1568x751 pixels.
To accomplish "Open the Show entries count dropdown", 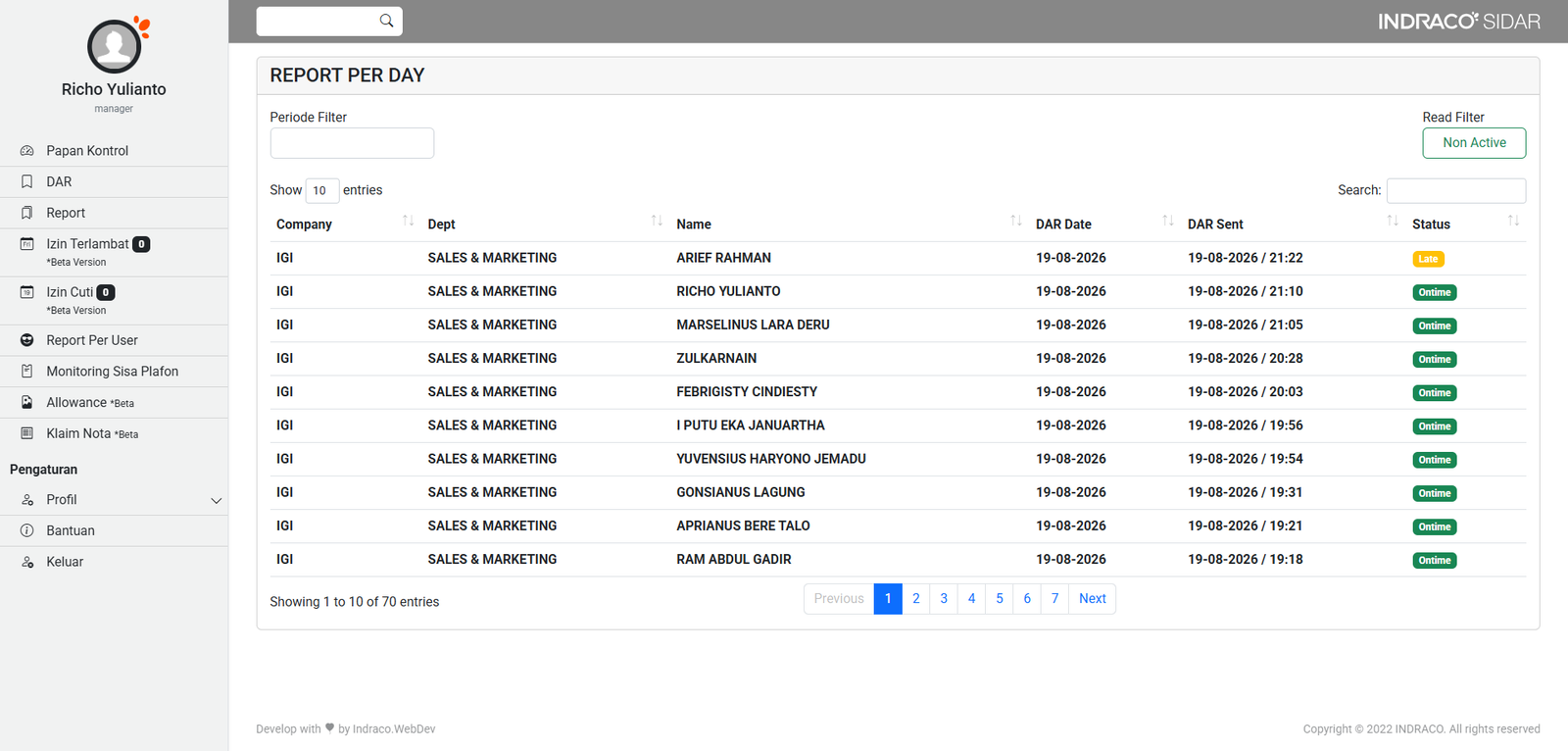I will (x=322, y=190).
